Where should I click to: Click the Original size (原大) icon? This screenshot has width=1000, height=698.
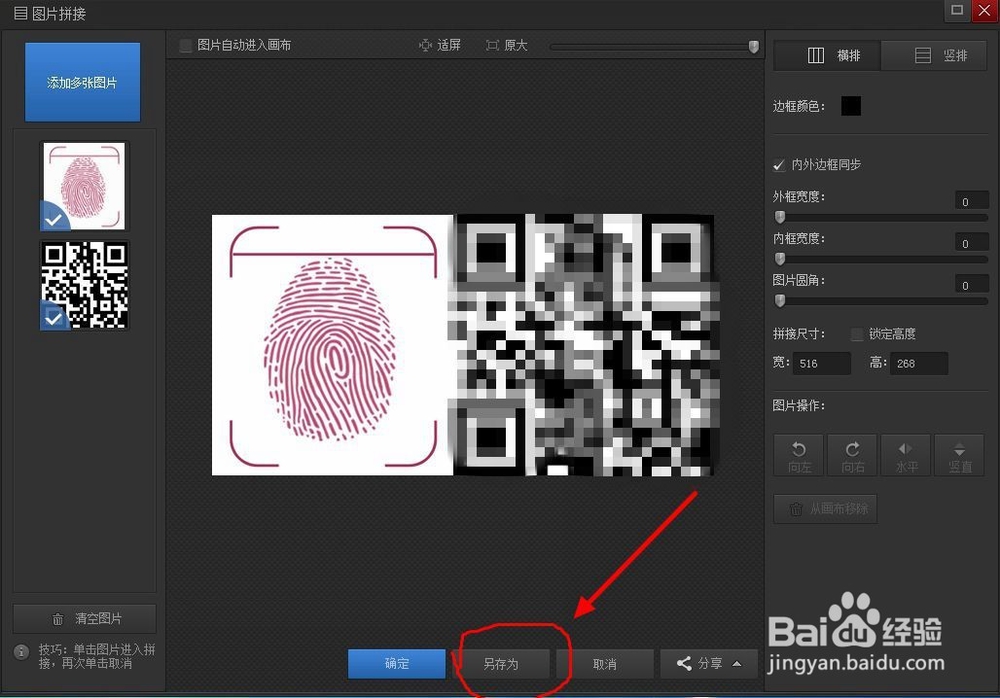click(x=492, y=45)
